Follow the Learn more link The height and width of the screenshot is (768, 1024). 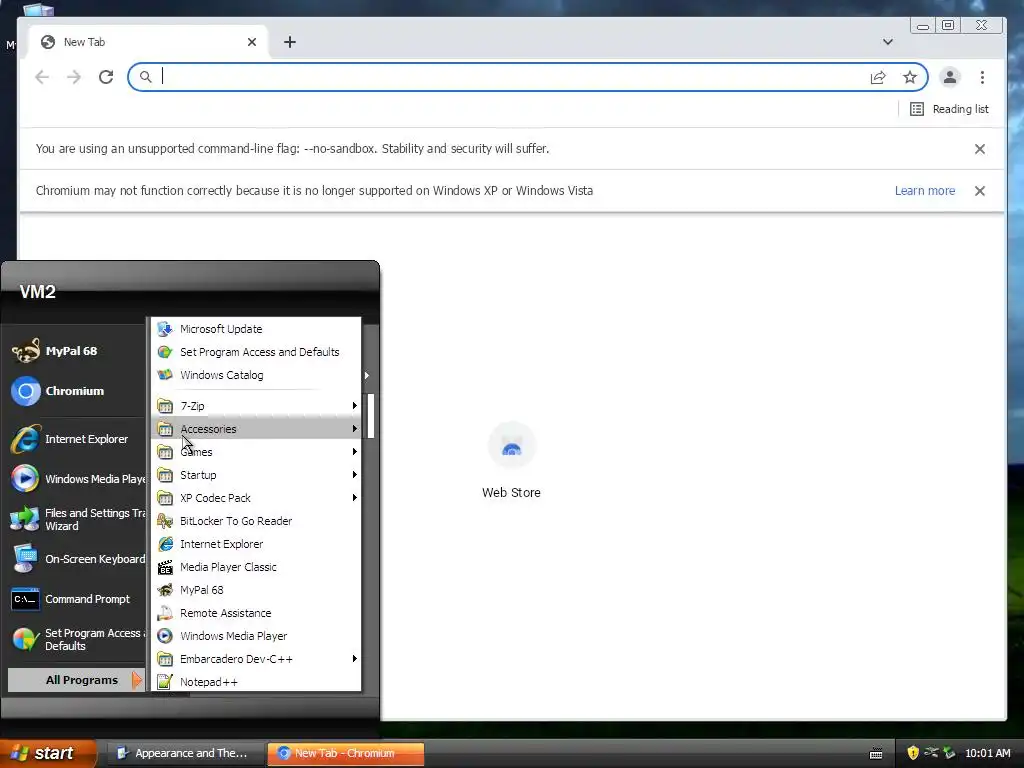coord(925,191)
